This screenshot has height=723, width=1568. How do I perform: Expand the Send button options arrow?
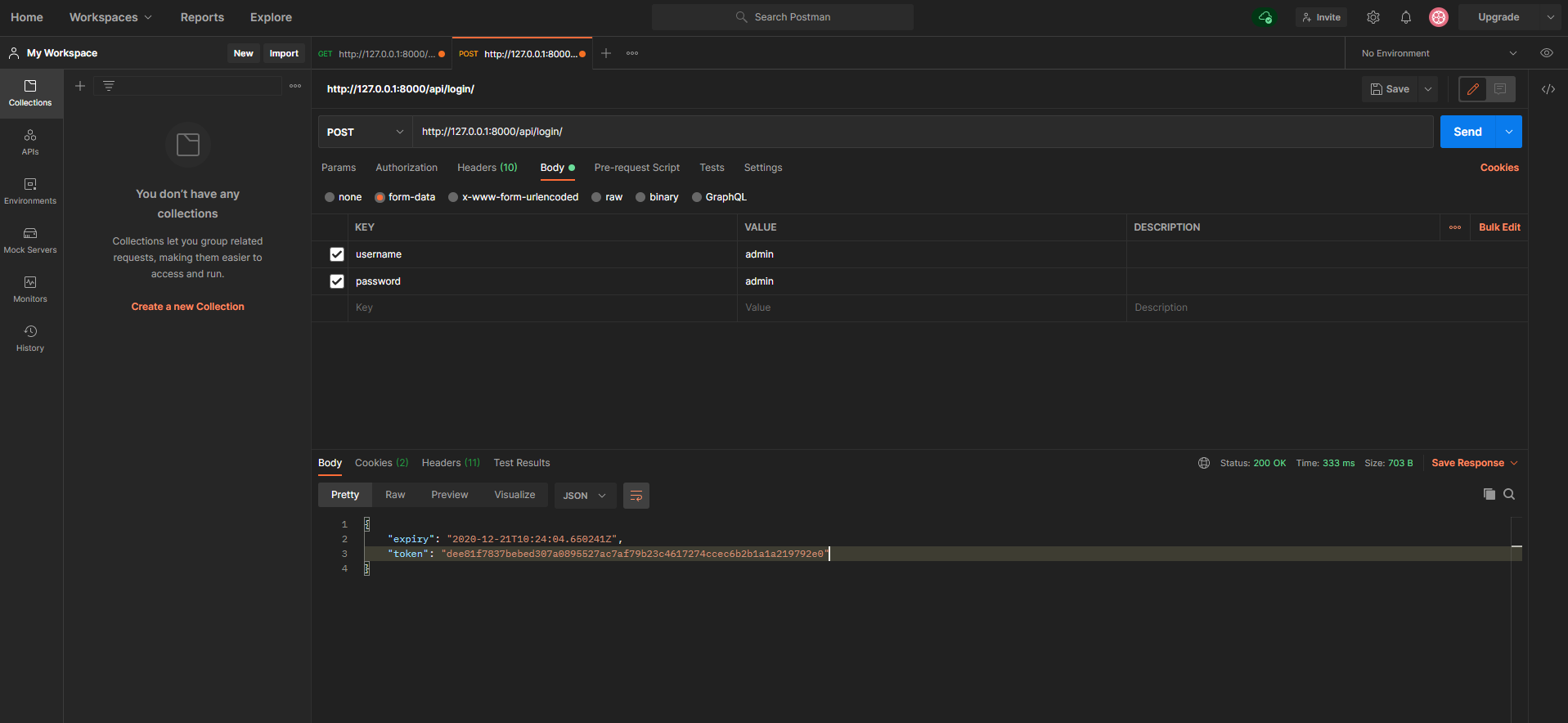(x=1509, y=132)
